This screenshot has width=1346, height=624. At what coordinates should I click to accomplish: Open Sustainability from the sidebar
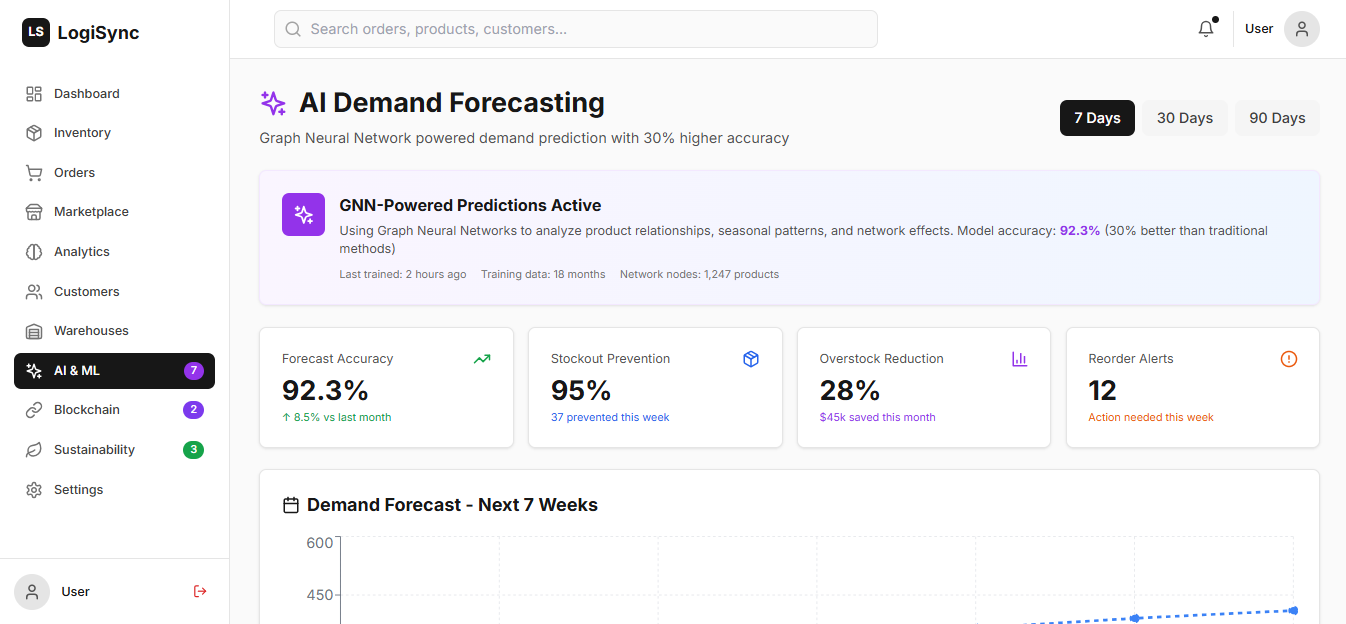[94, 450]
